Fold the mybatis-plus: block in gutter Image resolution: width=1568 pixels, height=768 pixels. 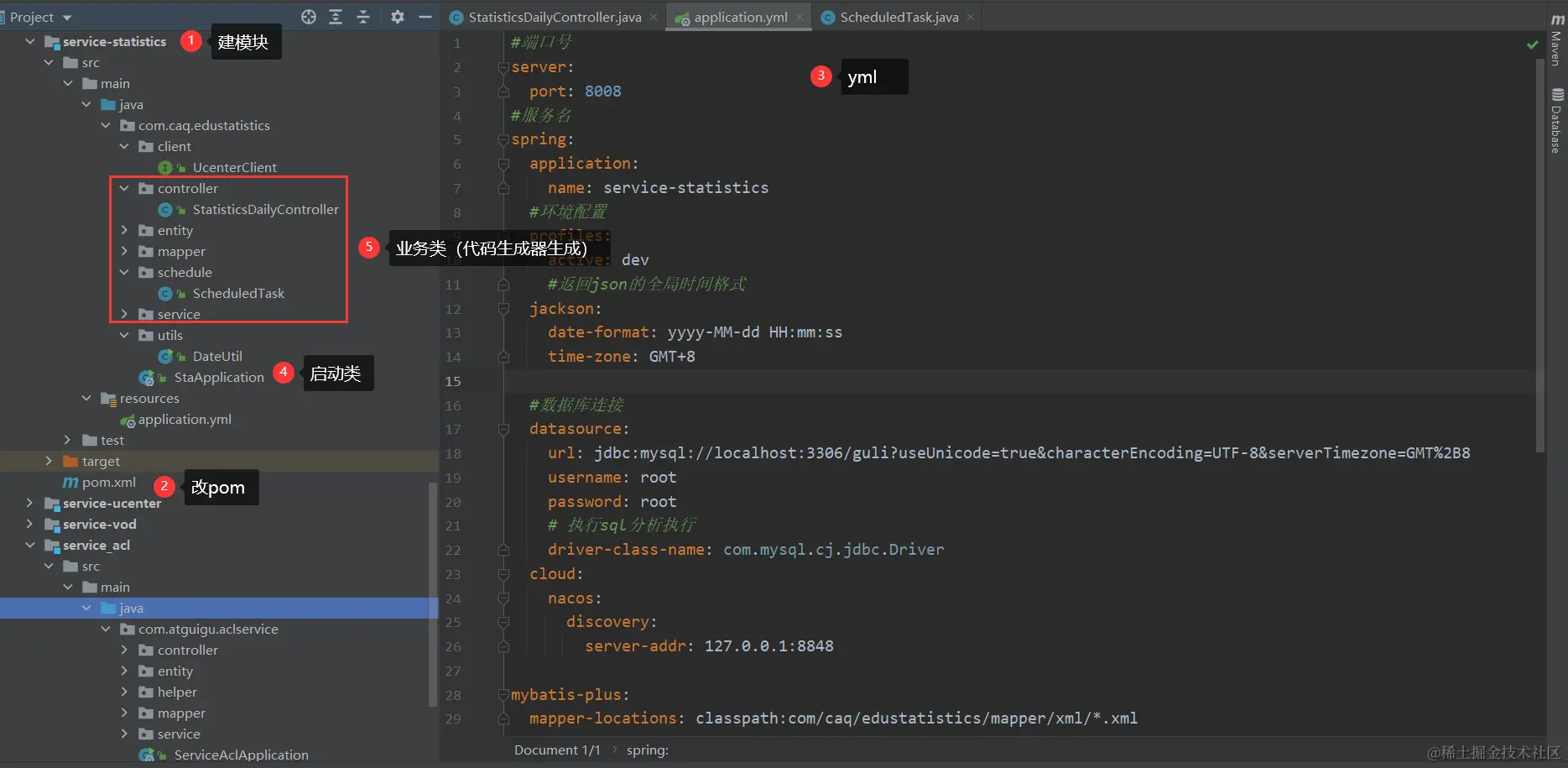503,695
